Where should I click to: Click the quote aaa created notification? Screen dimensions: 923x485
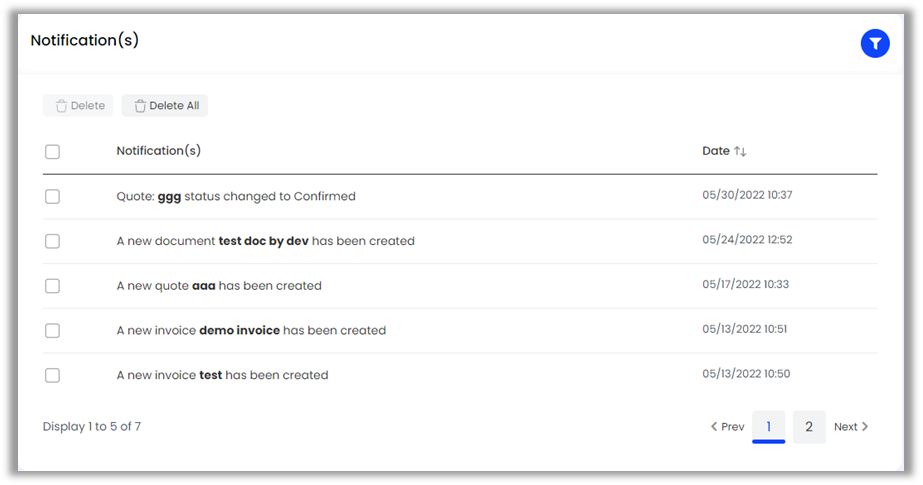click(219, 286)
